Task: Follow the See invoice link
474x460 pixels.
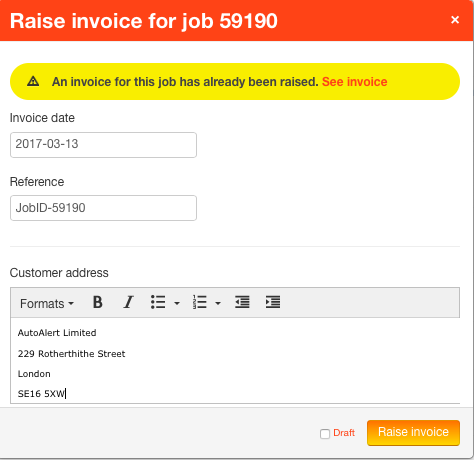Action: click(x=355, y=82)
